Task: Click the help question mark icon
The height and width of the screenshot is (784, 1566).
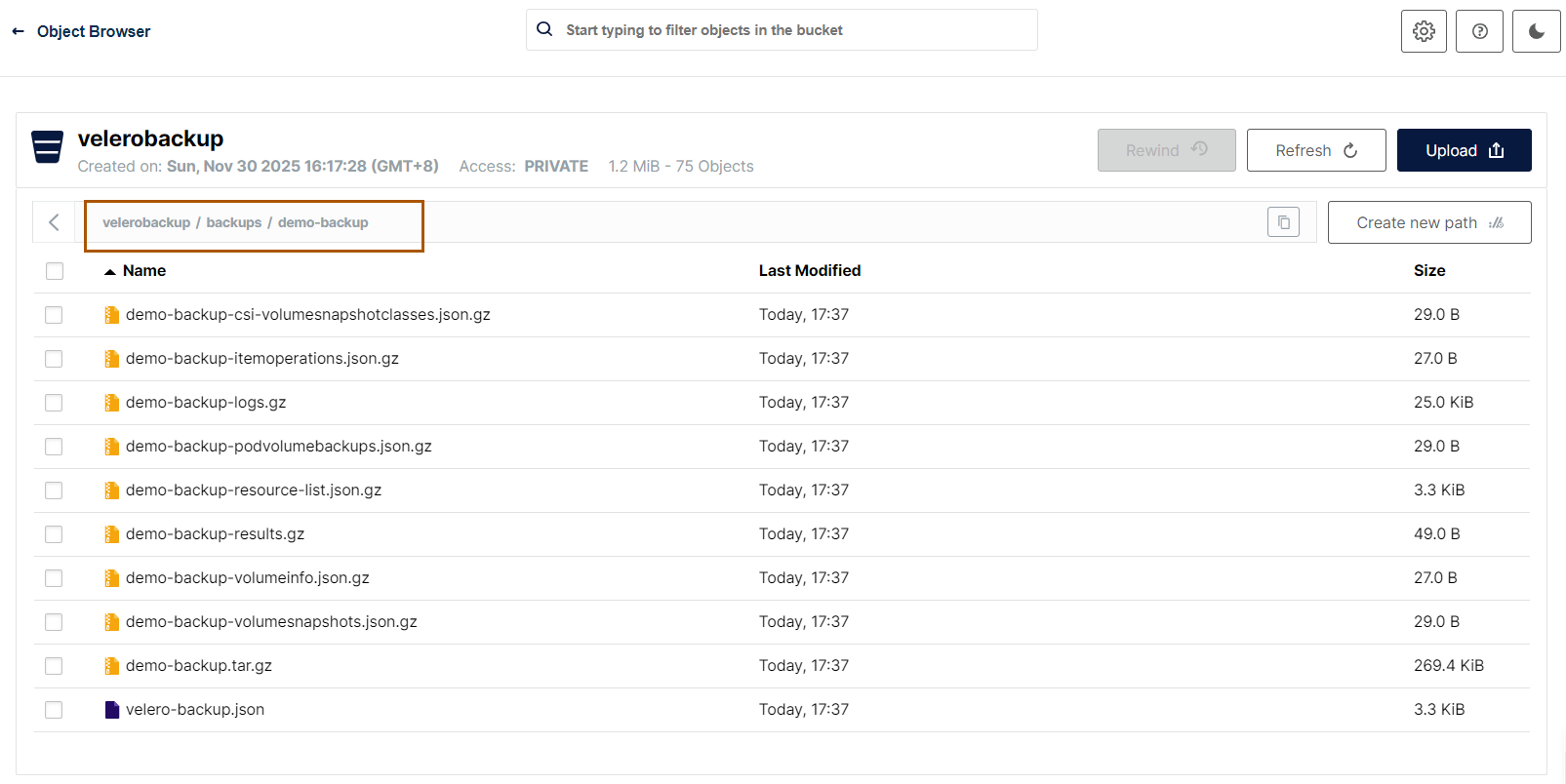Action: [x=1479, y=31]
